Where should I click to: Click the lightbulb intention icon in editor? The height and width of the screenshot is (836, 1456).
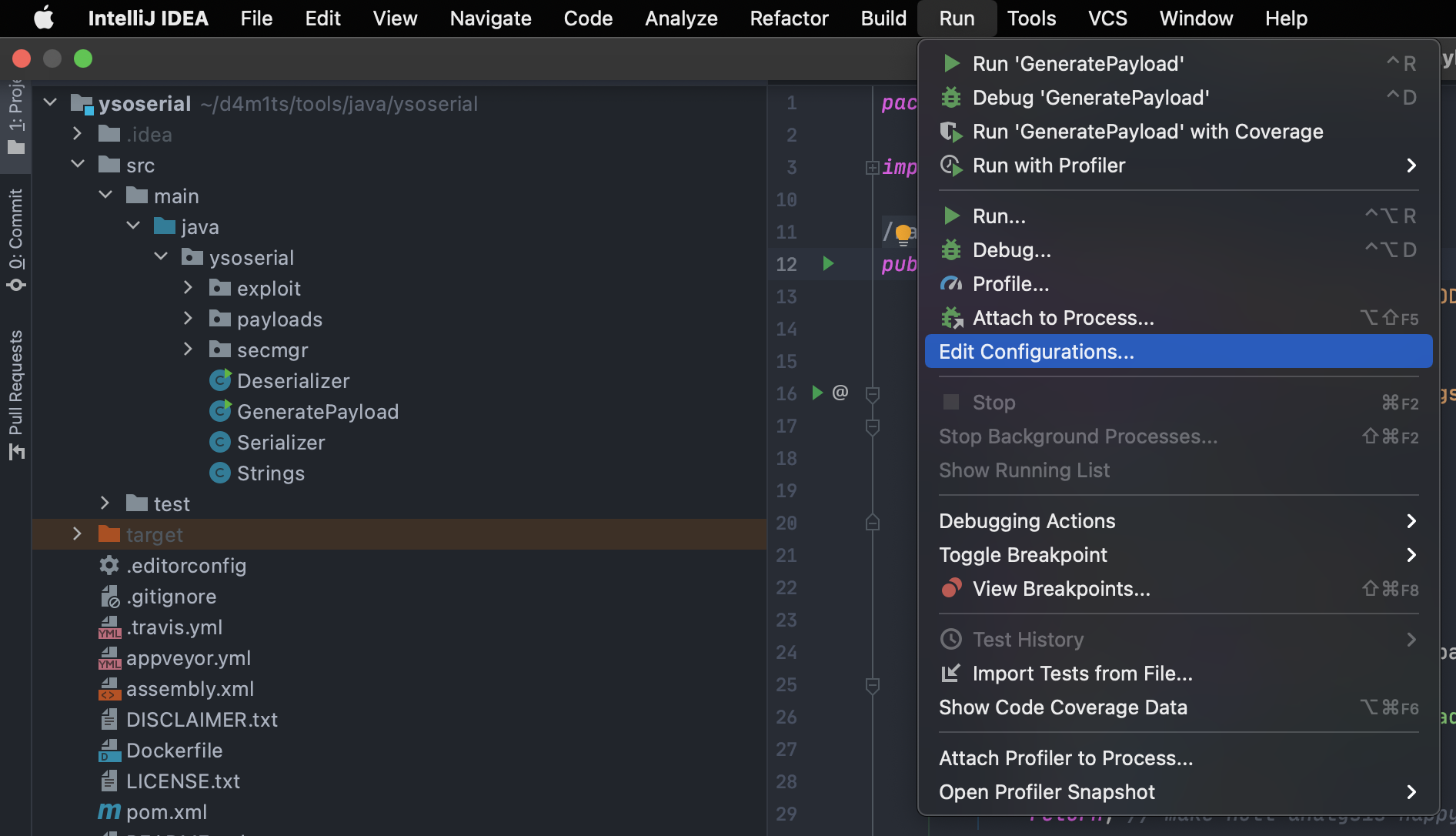pyautogui.click(x=903, y=232)
